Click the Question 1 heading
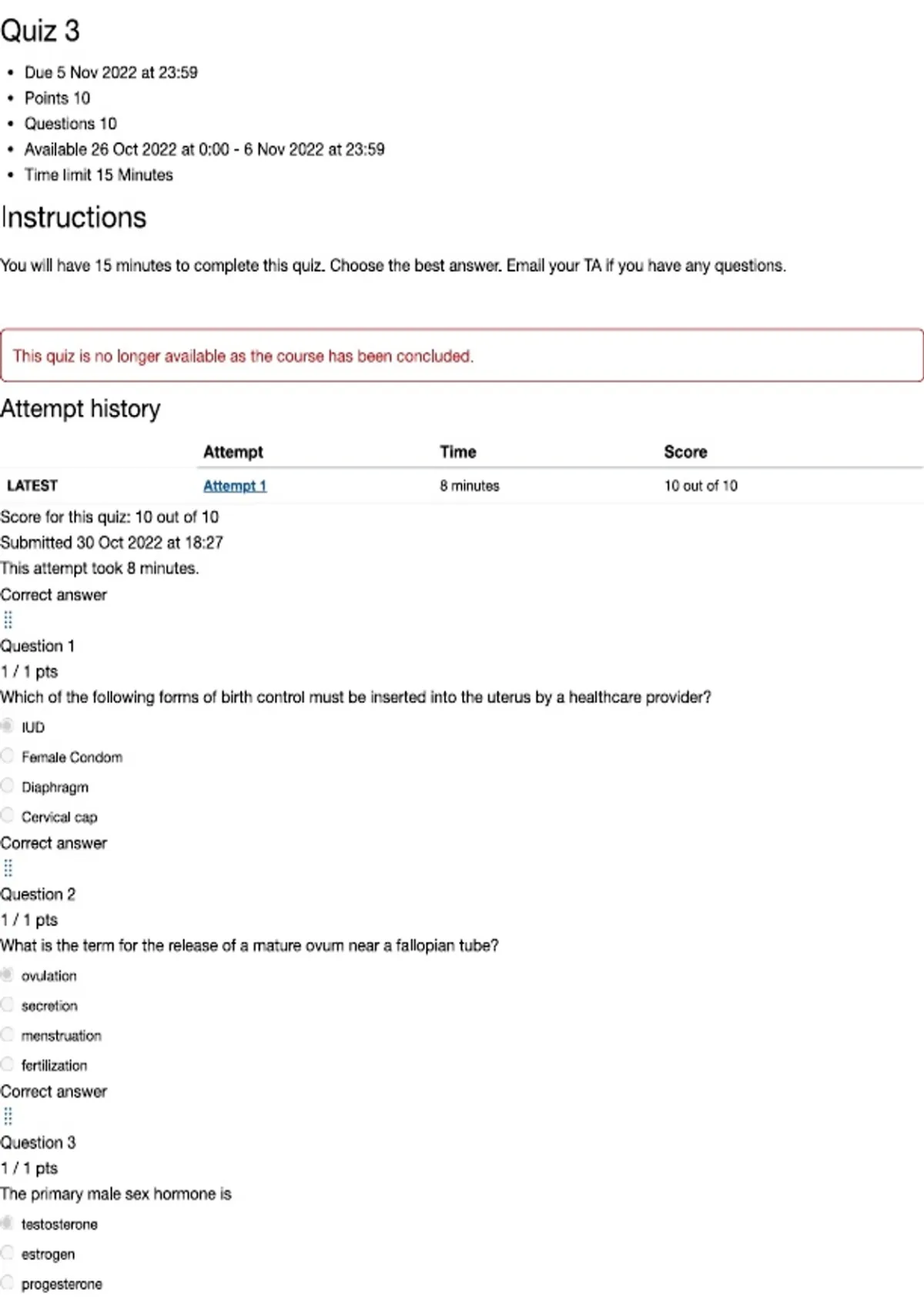Image resolution: width=924 pixels, height=1309 pixels. click(x=38, y=646)
